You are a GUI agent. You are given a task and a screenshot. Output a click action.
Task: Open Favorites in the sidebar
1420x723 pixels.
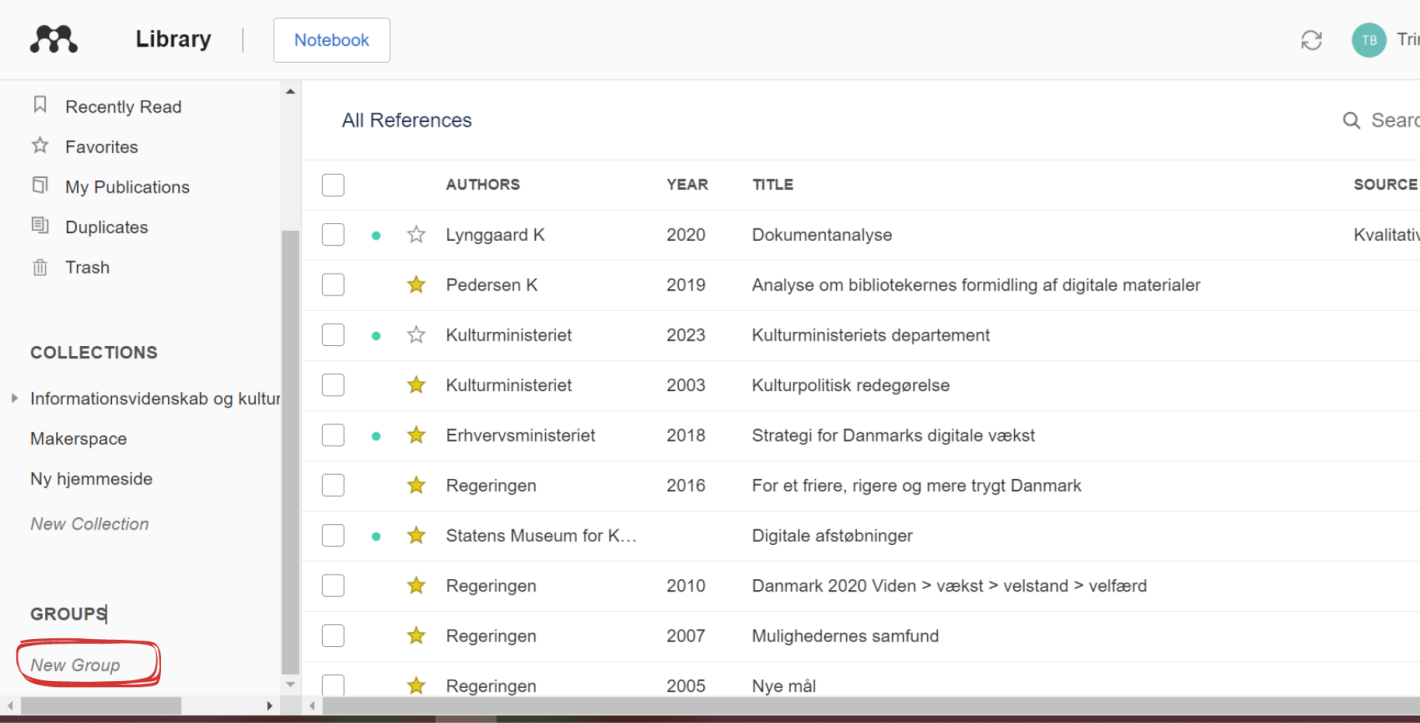pyautogui.click(x=101, y=147)
